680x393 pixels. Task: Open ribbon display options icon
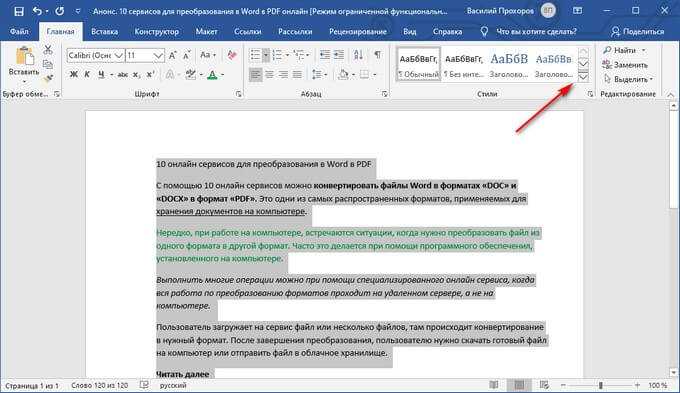[x=578, y=11]
